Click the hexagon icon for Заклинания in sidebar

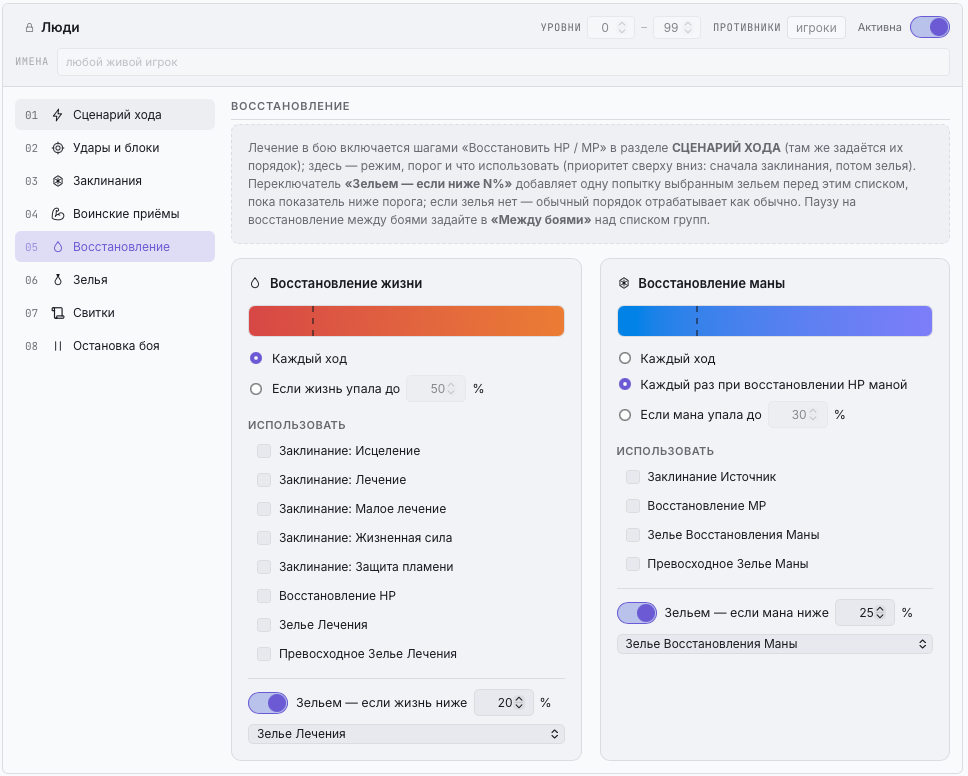pyautogui.click(x=57, y=181)
